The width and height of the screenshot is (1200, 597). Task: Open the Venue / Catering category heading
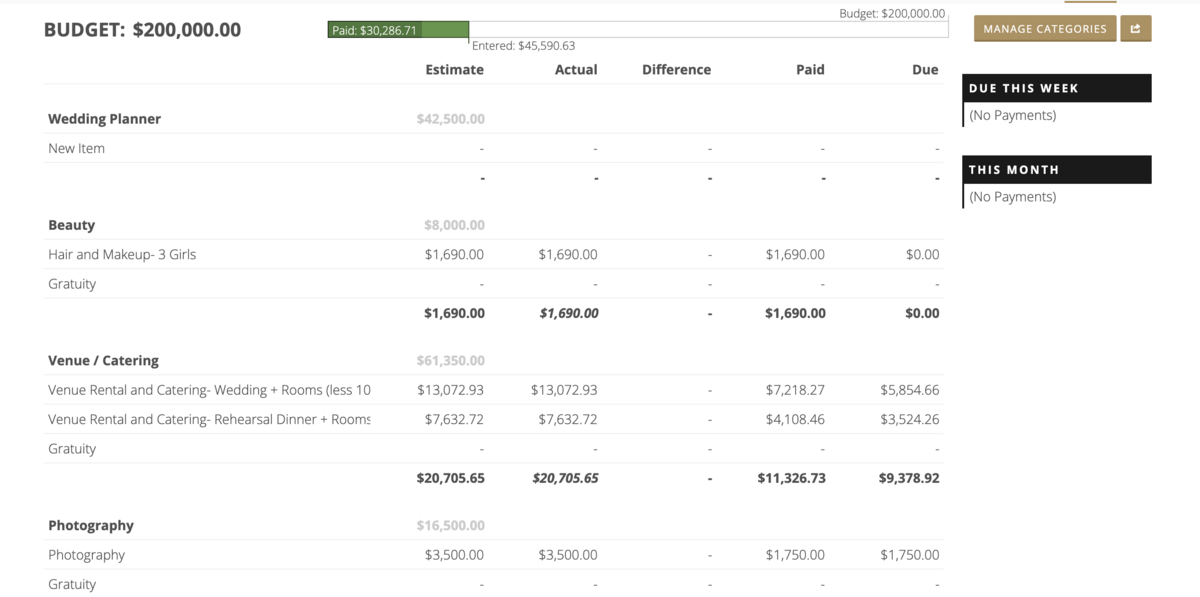(103, 360)
